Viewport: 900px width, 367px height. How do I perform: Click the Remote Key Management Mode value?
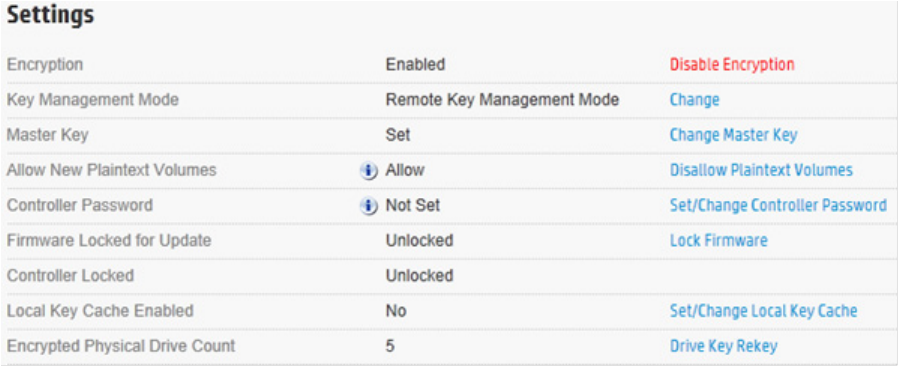(502, 100)
